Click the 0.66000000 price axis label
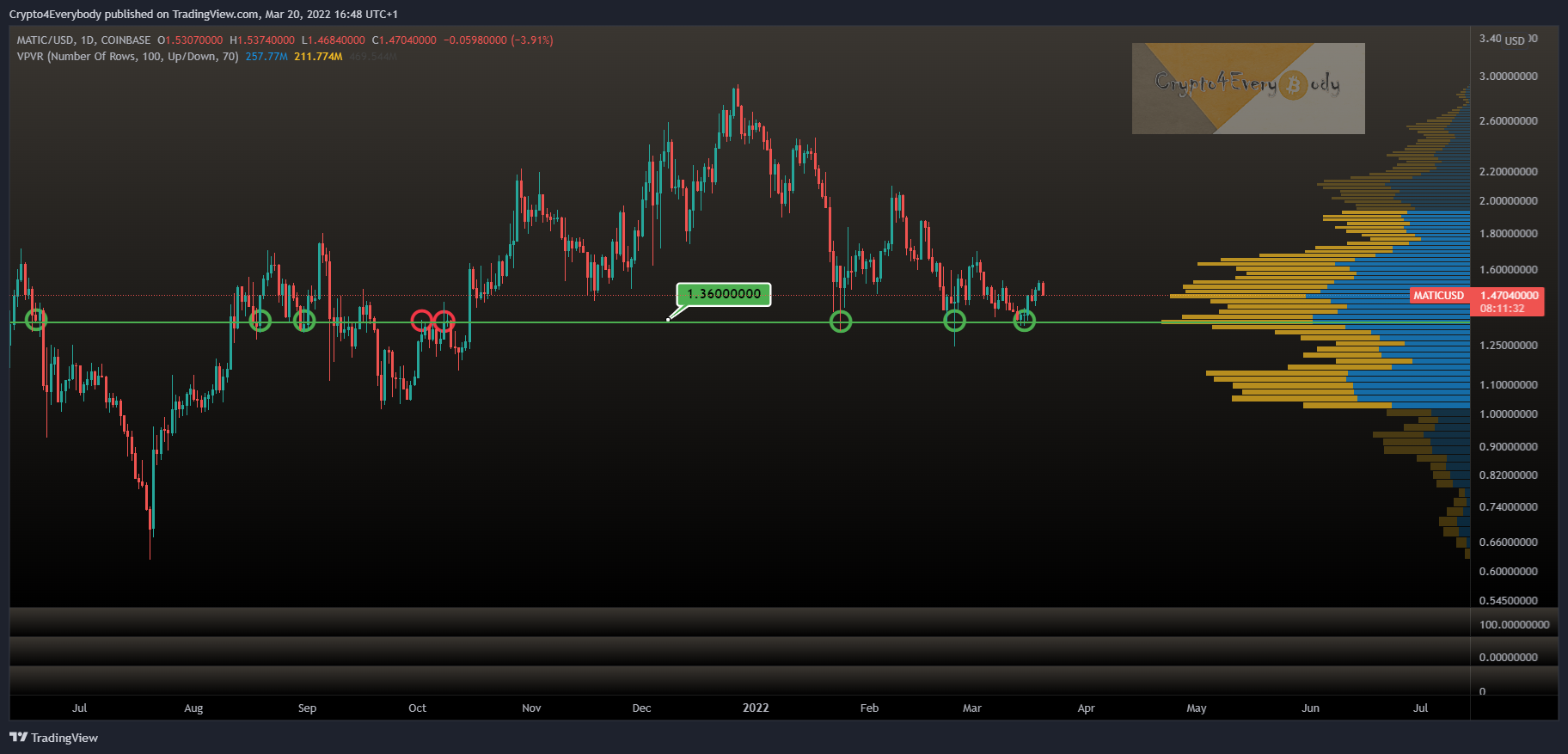Image resolution: width=1568 pixels, height=754 pixels. pyautogui.click(x=1509, y=543)
